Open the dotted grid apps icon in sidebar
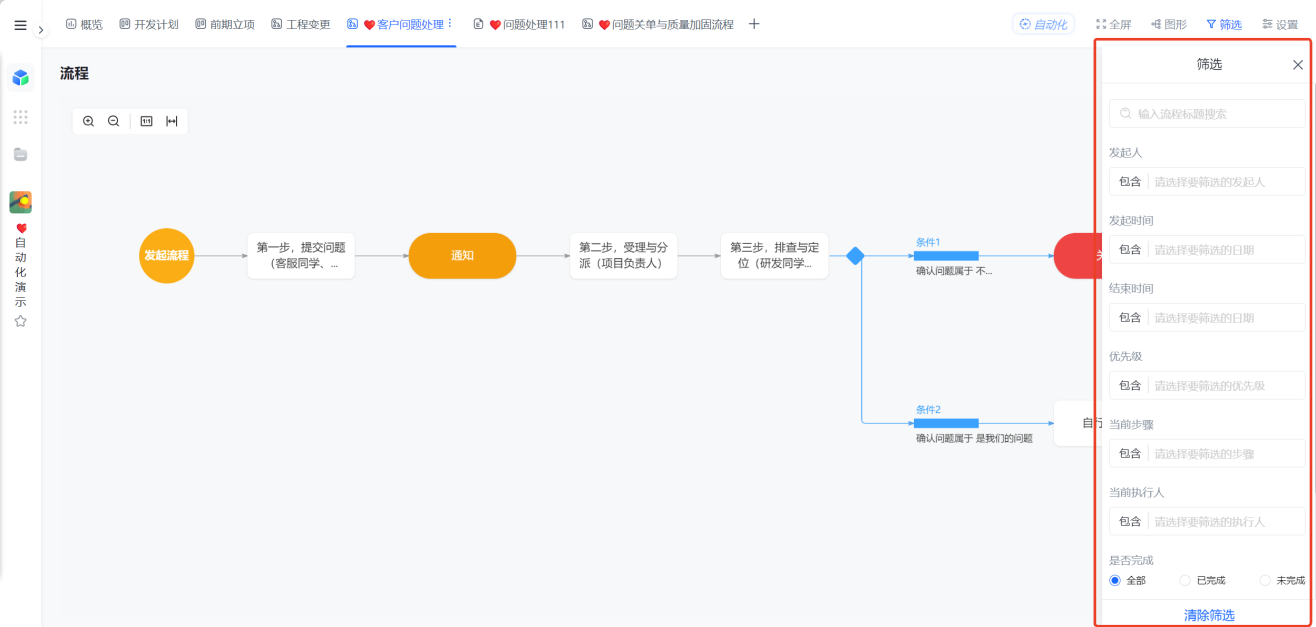Viewport: 1316px width, 627px height. pyautogui.click(x=20, y=117)
